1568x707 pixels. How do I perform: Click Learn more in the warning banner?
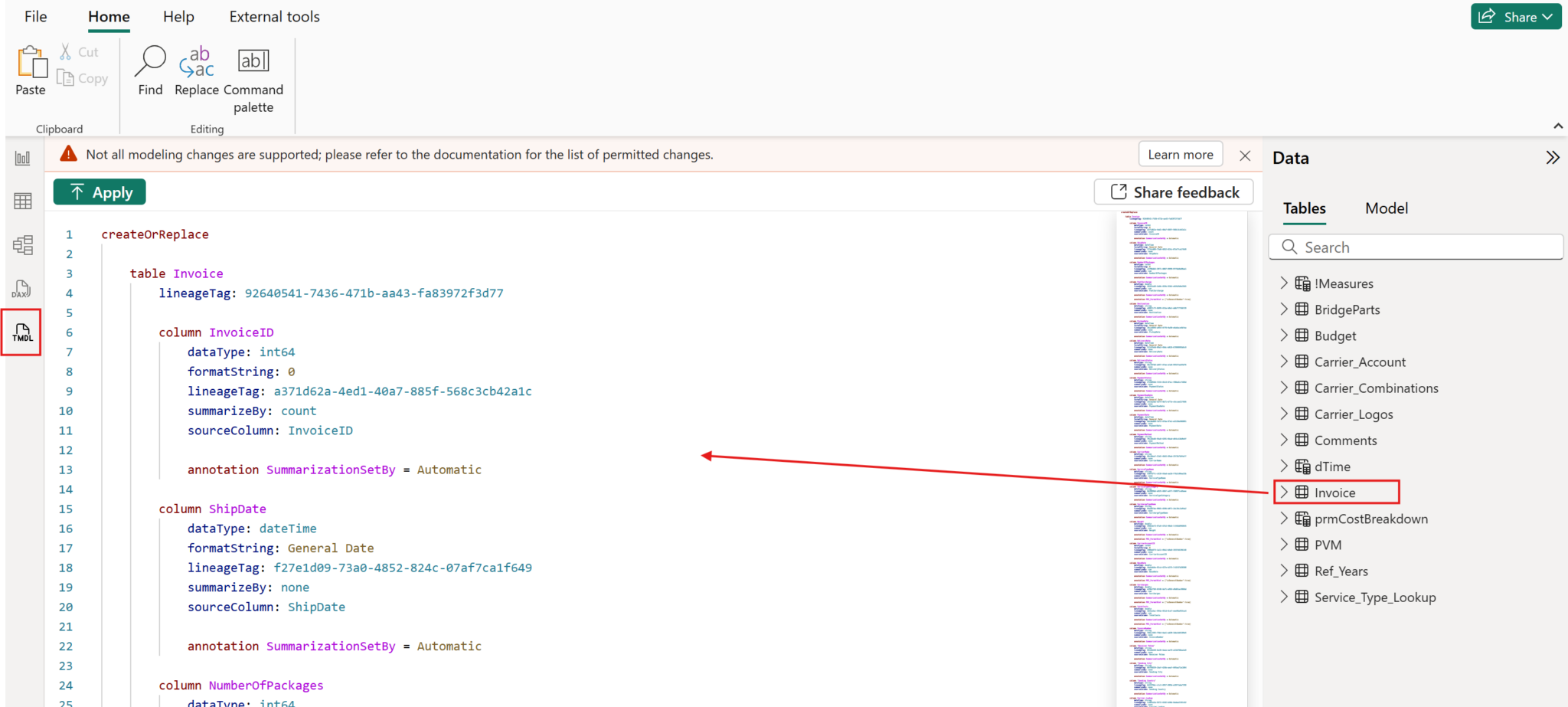(1181, 155)
